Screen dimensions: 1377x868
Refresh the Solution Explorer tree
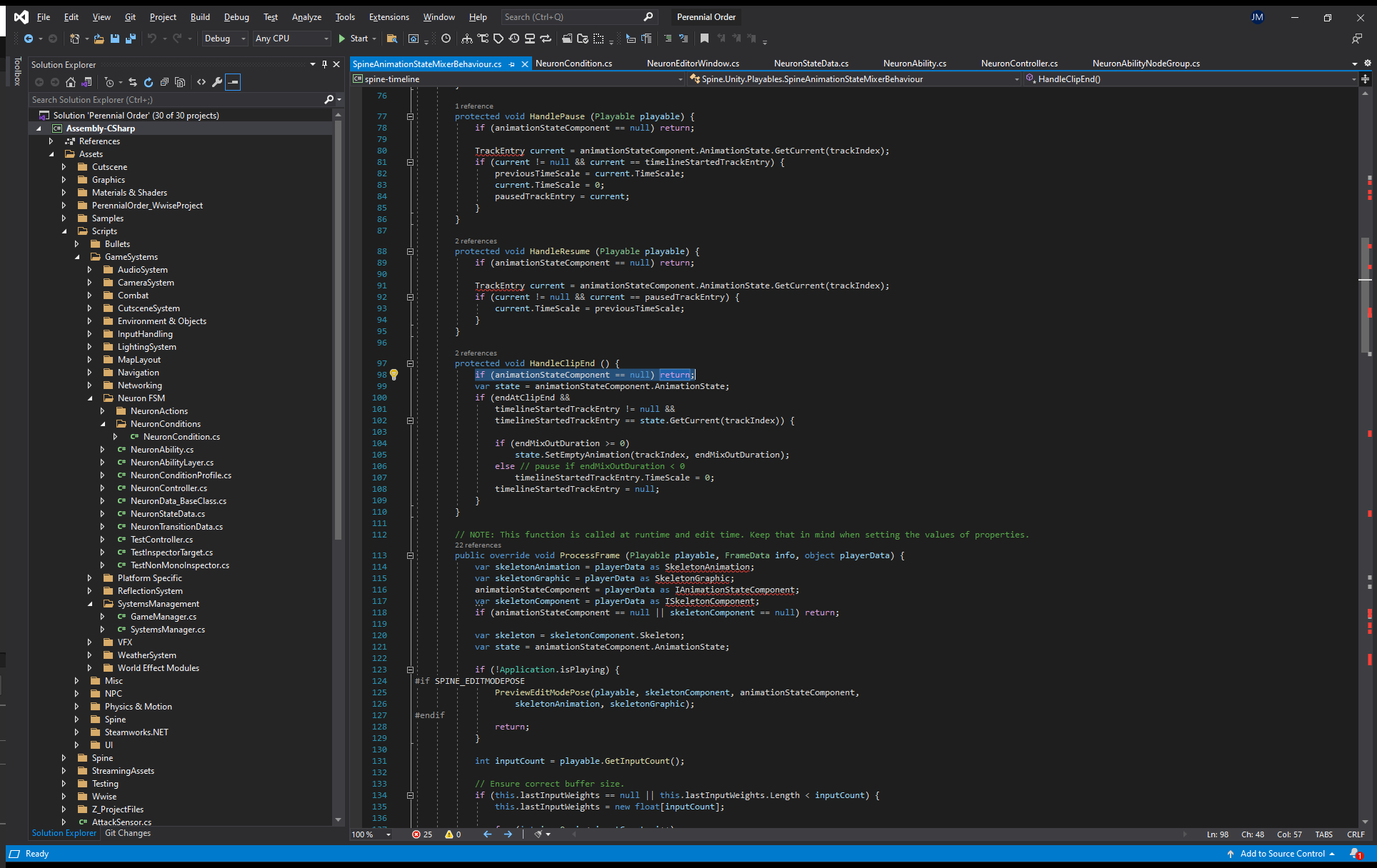coord(149,81)
